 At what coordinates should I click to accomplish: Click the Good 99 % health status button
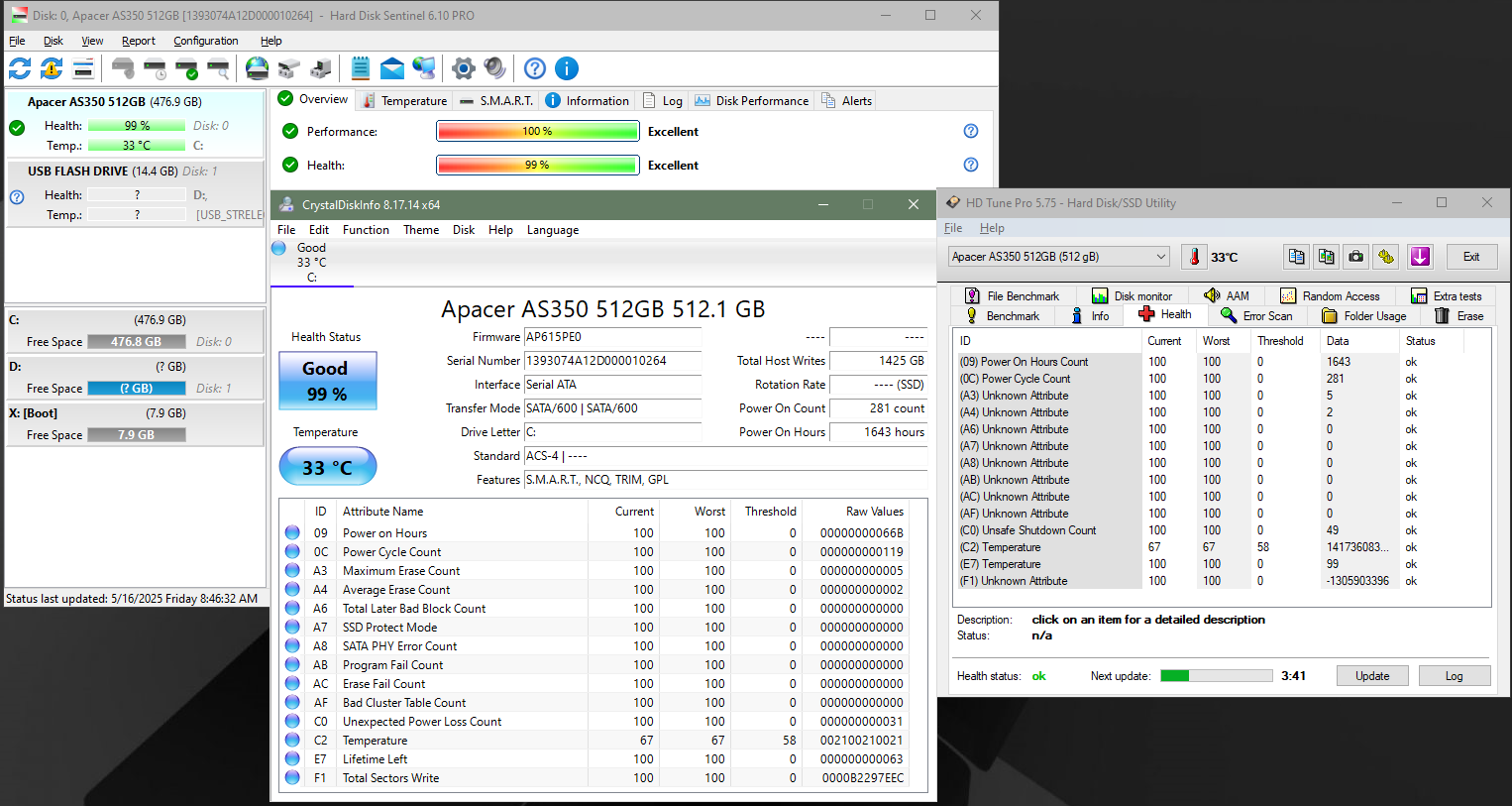coord(326,381)
